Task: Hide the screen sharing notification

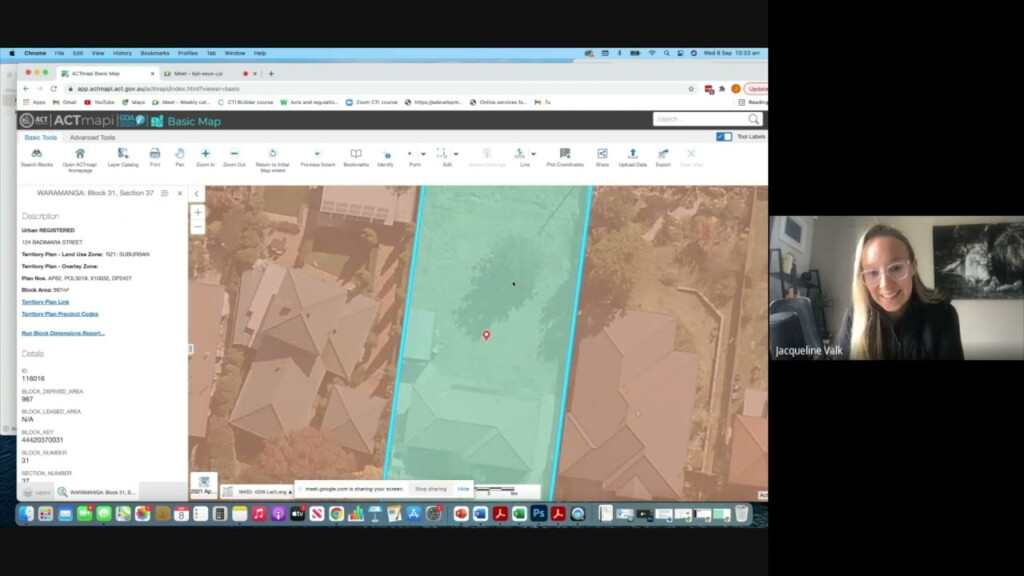Action: click(463, 488)
